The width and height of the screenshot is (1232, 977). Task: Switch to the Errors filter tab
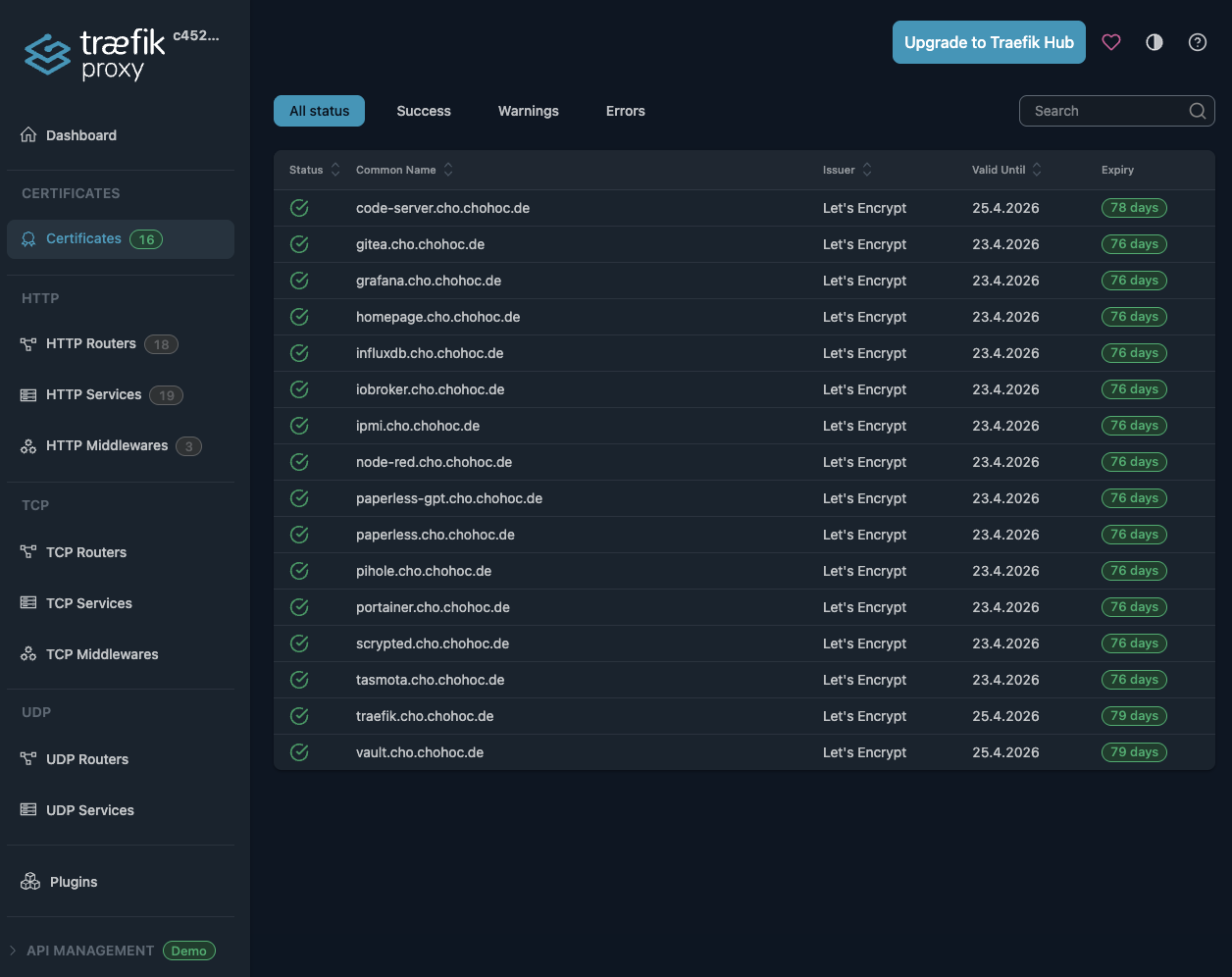(626, 111)
